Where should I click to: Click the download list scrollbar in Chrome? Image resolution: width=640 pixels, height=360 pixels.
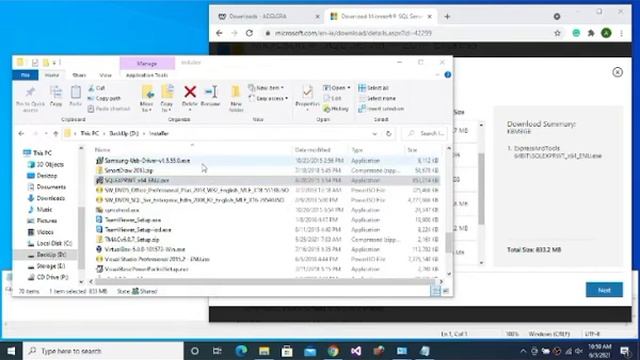click(x=481, y=189)
